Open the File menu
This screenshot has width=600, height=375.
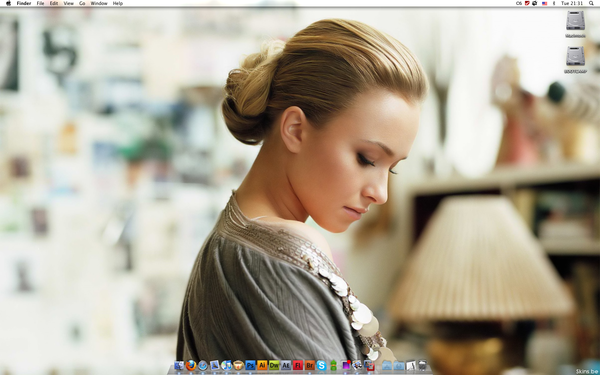(40, 3)
